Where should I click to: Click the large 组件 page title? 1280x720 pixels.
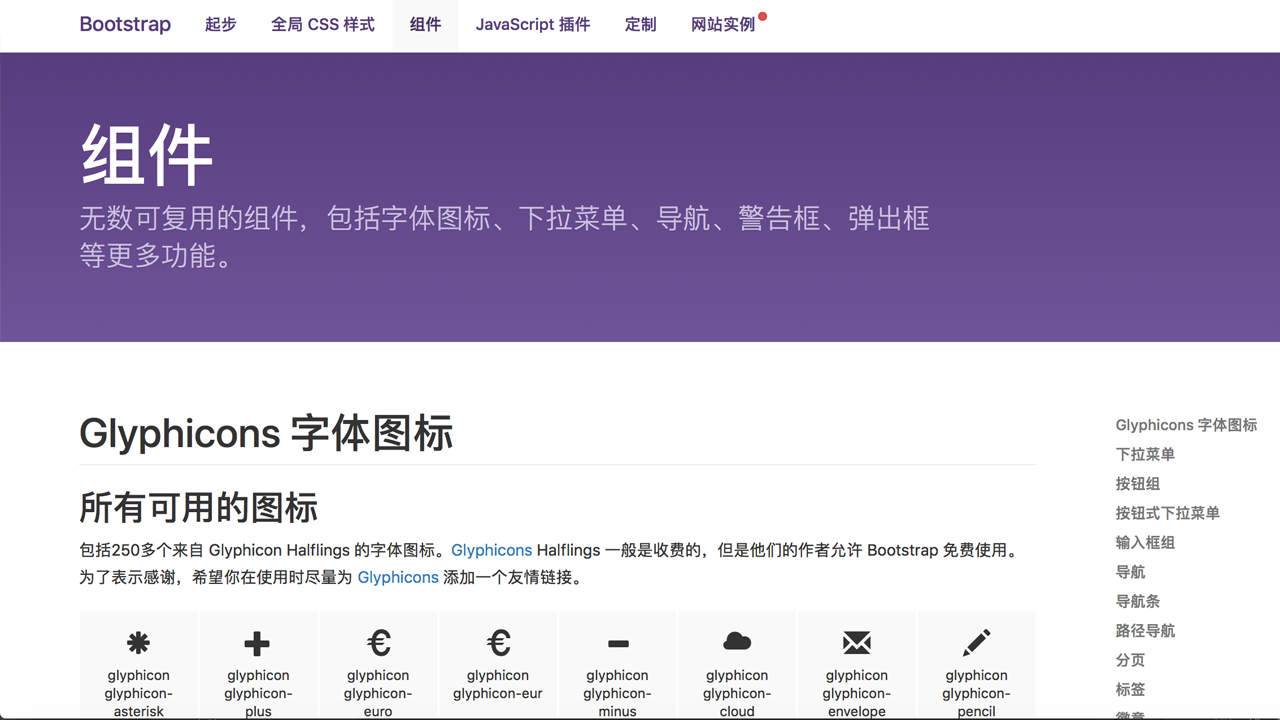coord(146,155)
